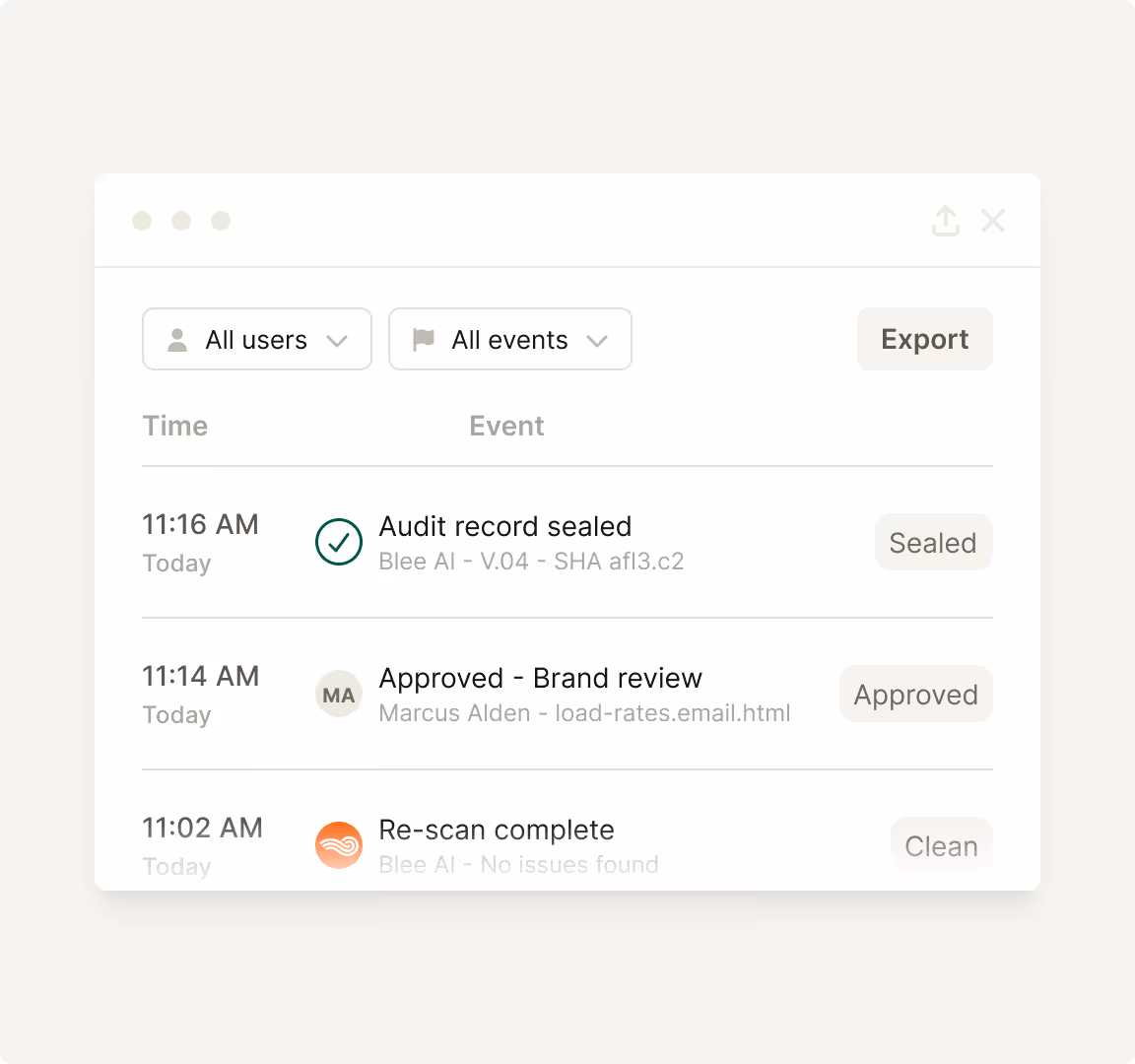This screenshot has height=1064, width=1135.
Task: Click the MA avatar of Marcus Alden
Action: pos(339,695)
